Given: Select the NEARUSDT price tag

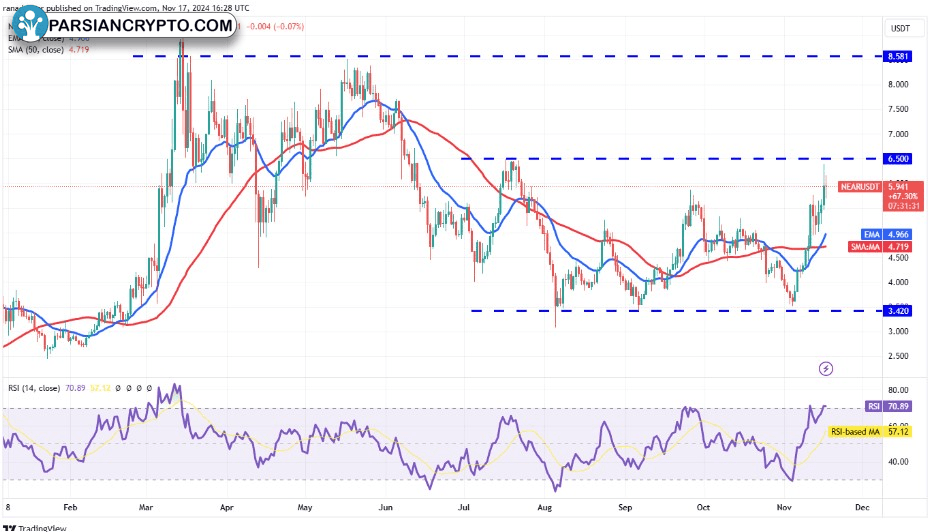Looking at the screenshot, I should [859, 187].
